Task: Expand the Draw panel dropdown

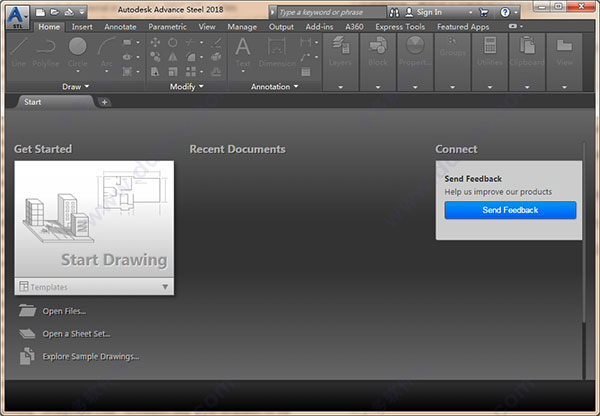Action: coord(76,87)
